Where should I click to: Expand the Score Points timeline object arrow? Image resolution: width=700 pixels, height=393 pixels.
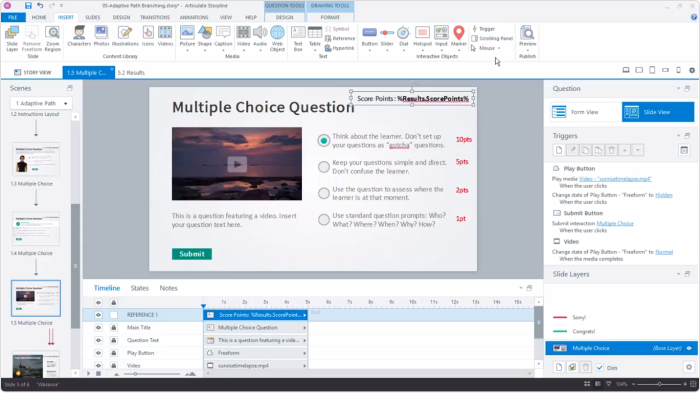coord(304,315)
